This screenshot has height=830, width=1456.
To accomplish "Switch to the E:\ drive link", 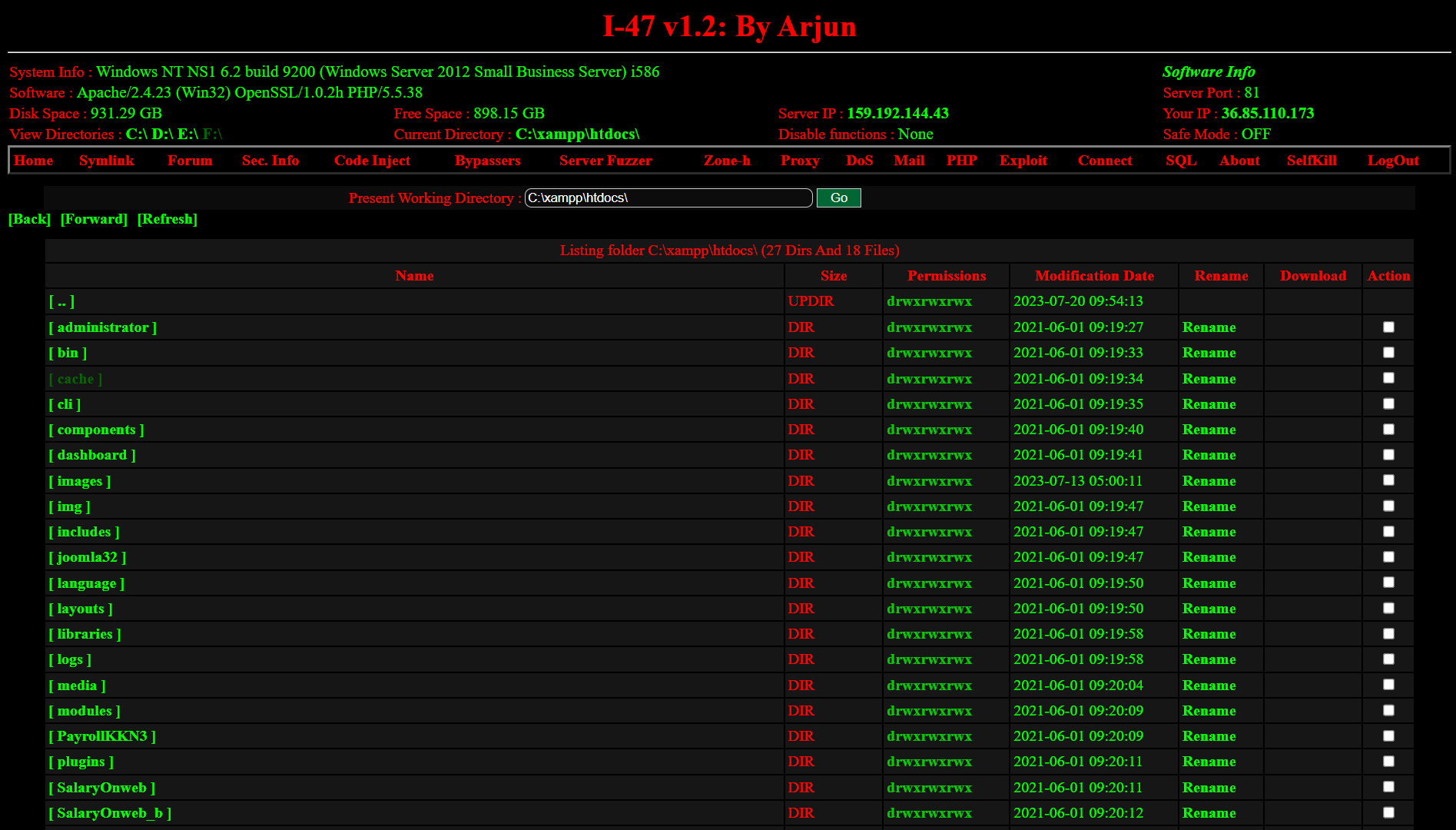I will (x=187, y=134).
